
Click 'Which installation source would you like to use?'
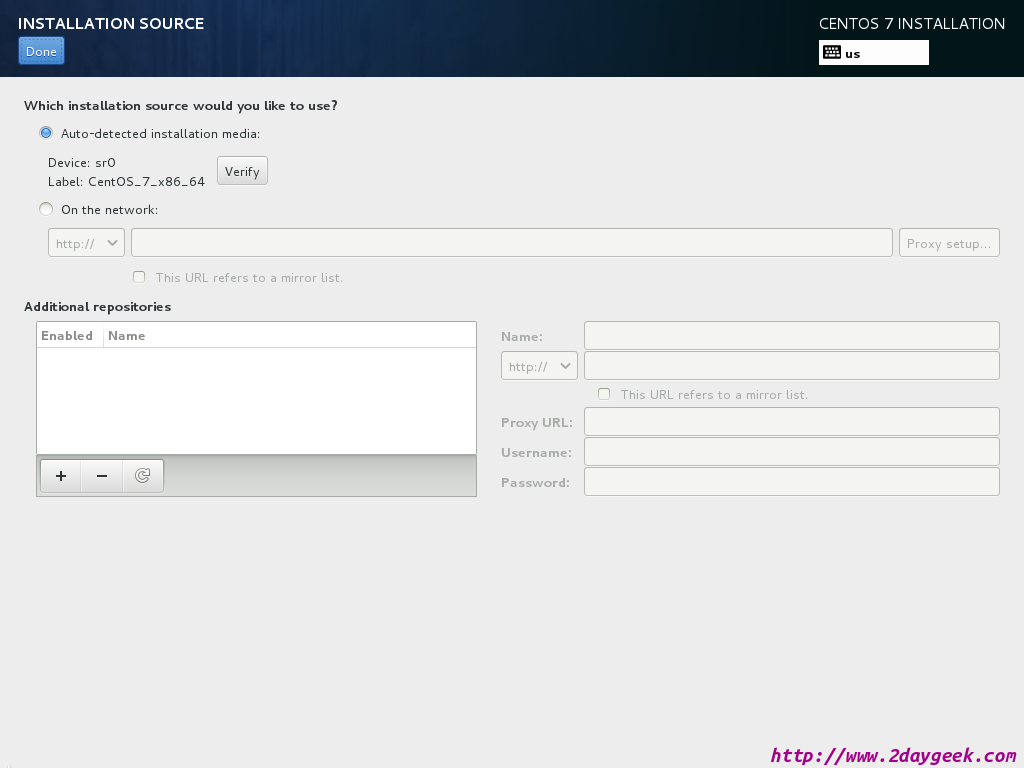(x=181, y=106)
